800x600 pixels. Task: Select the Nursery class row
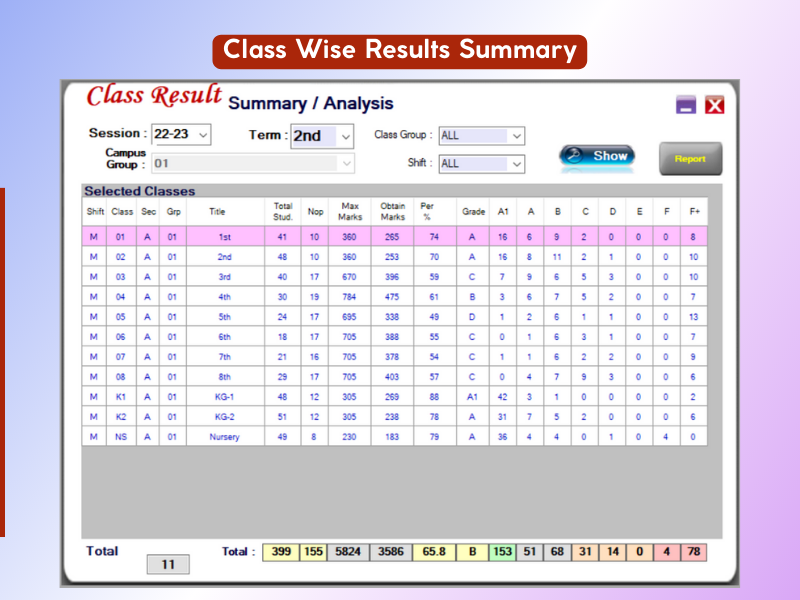tap(224, 437)
